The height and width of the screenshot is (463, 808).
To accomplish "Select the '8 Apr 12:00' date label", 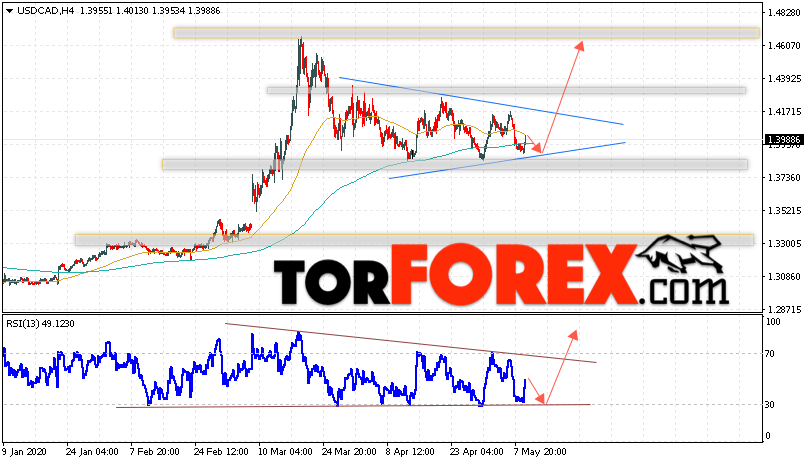I will [x=410, y=452].
